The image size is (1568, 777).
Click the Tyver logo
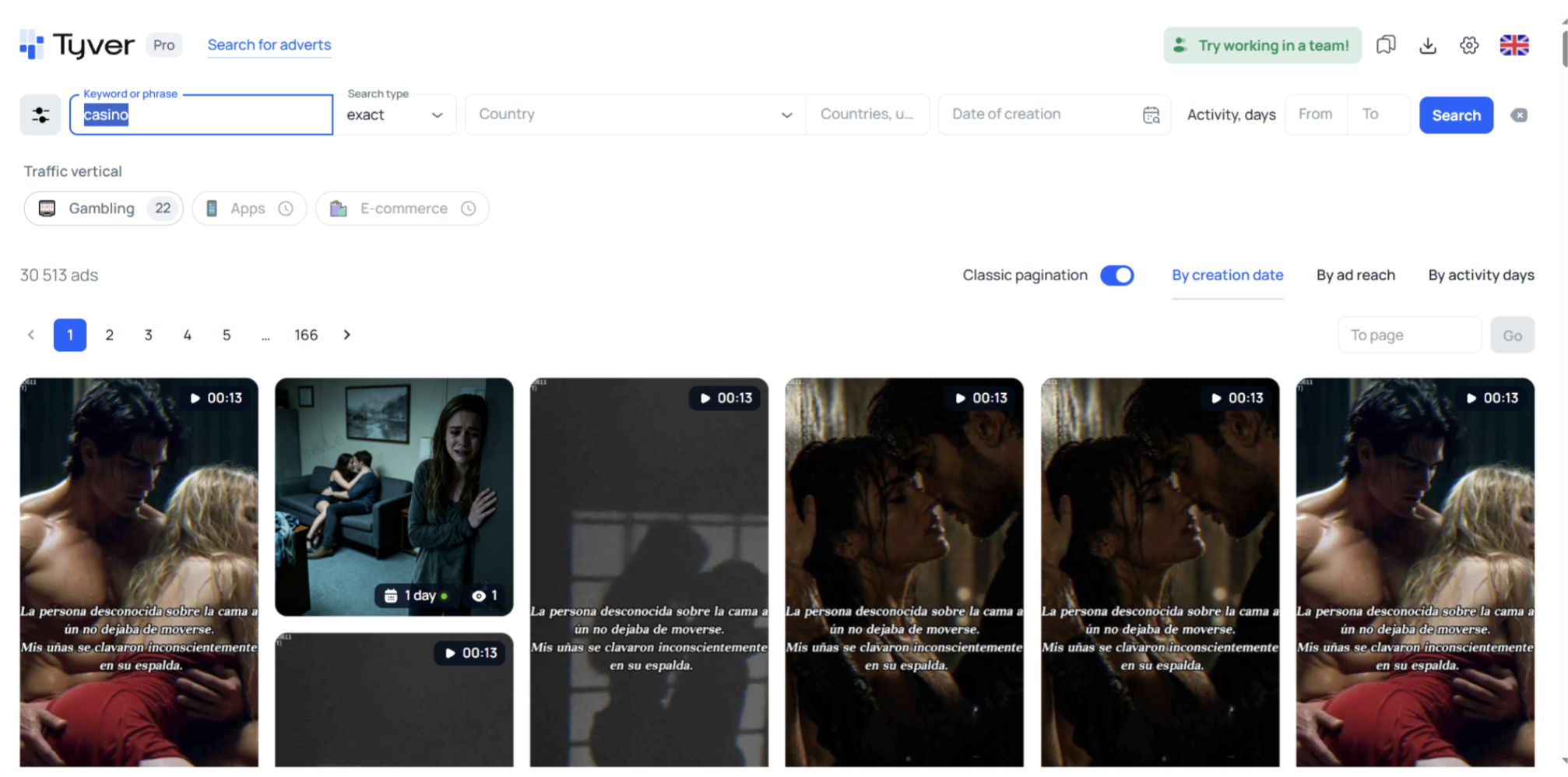tap(76, 45)
